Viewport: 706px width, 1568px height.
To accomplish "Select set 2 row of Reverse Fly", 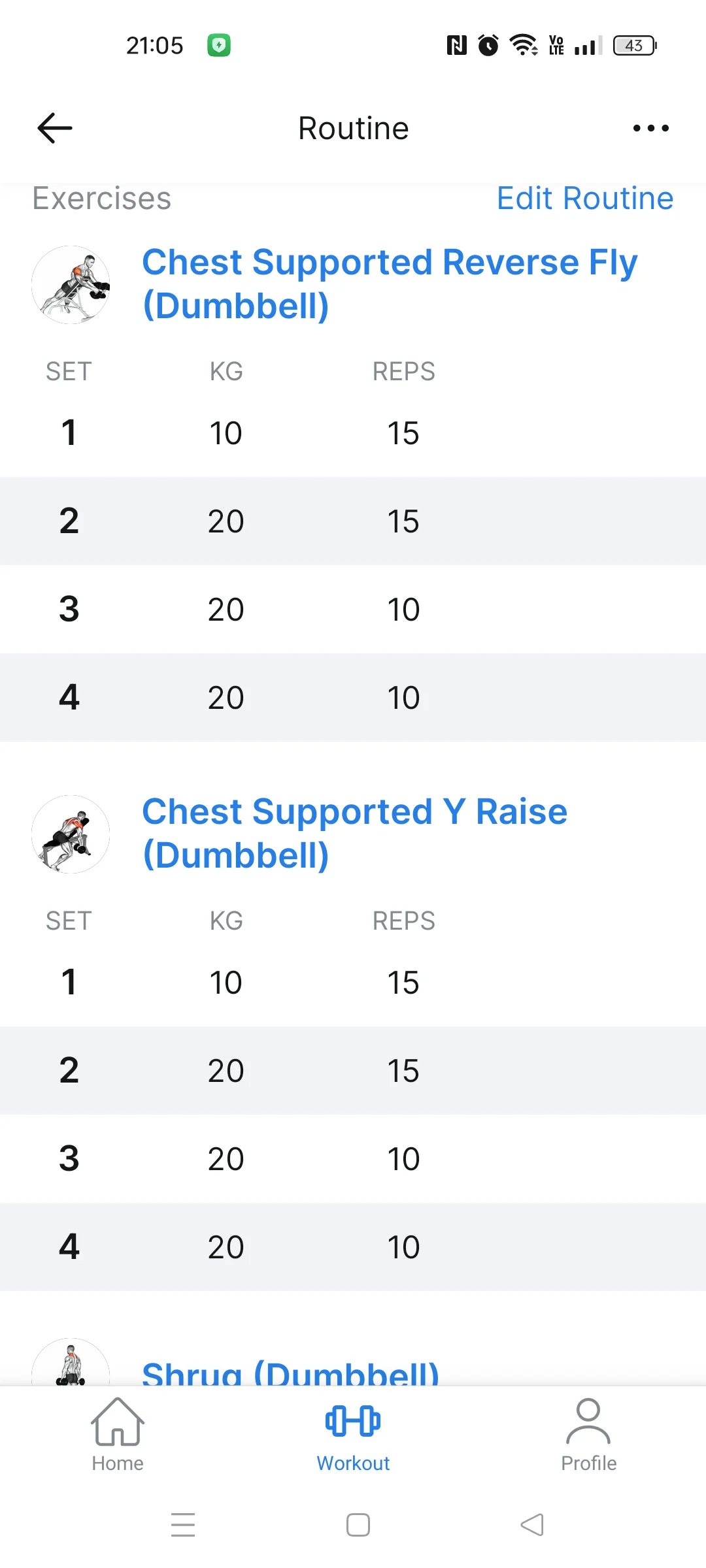I will 353,521.
